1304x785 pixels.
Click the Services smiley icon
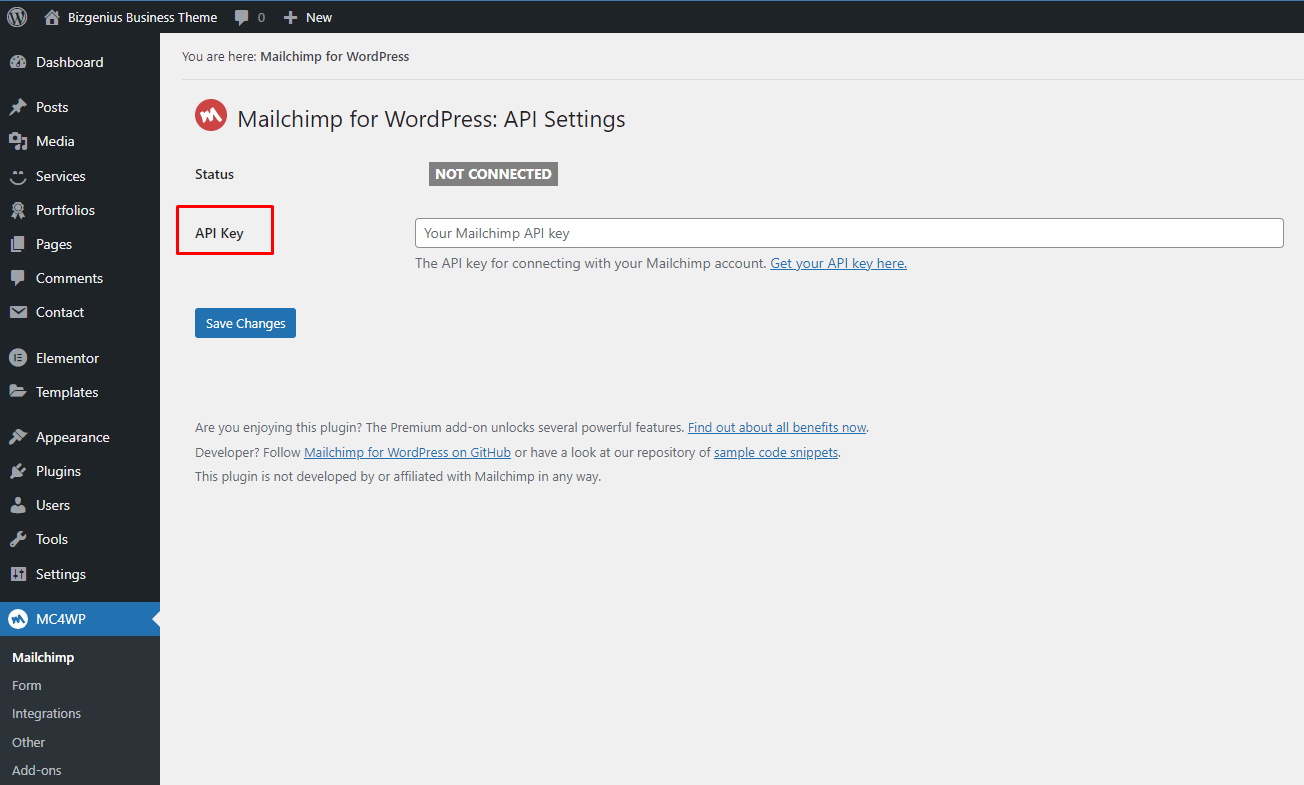click(x=18, y=176)
